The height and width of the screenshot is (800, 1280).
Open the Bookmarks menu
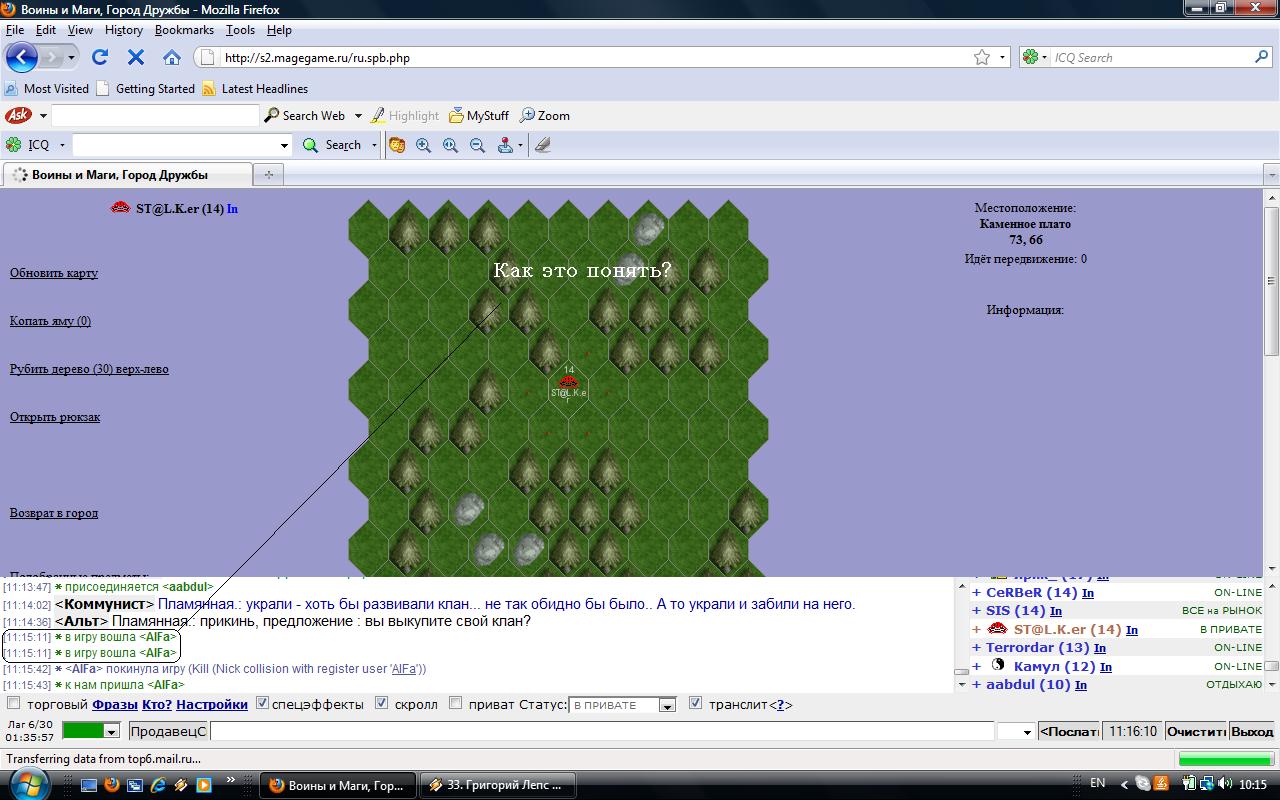click(x=184, y=30)
